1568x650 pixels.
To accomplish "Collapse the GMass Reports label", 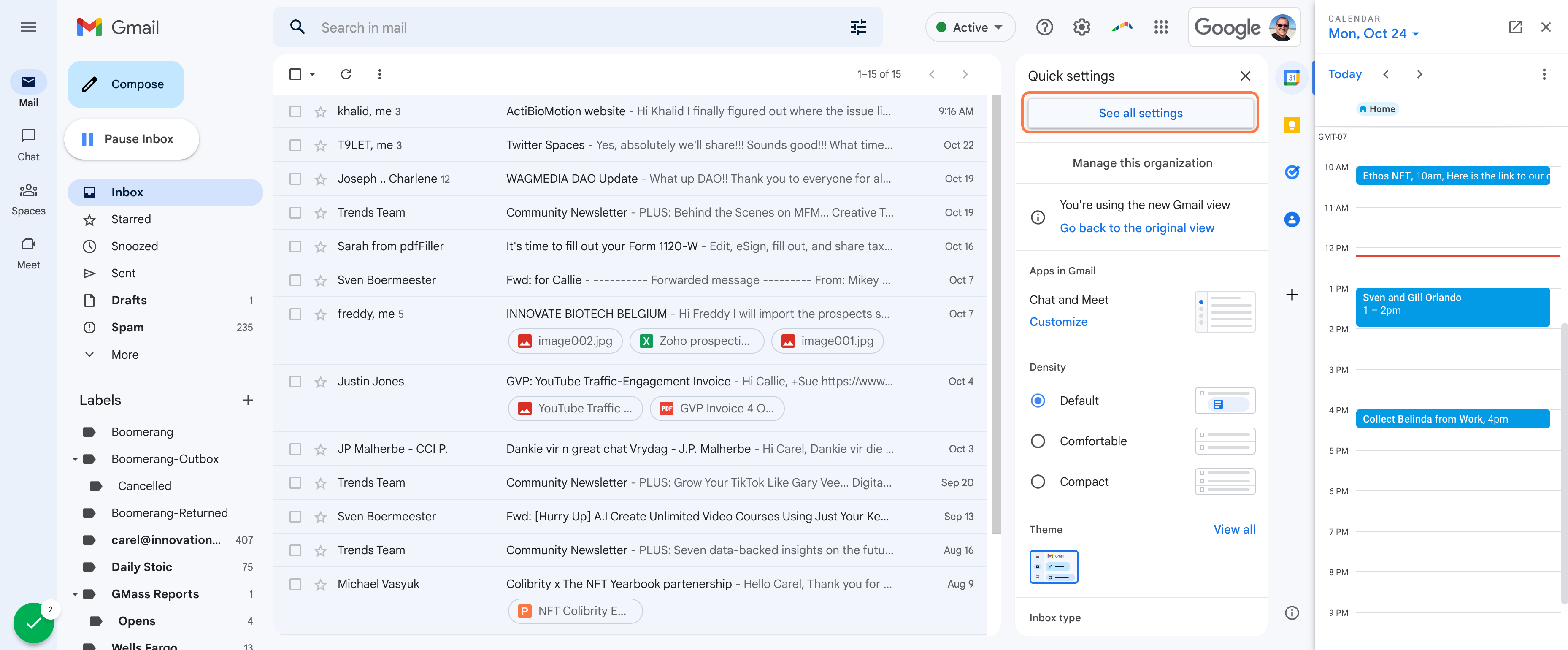I will 75,594.
